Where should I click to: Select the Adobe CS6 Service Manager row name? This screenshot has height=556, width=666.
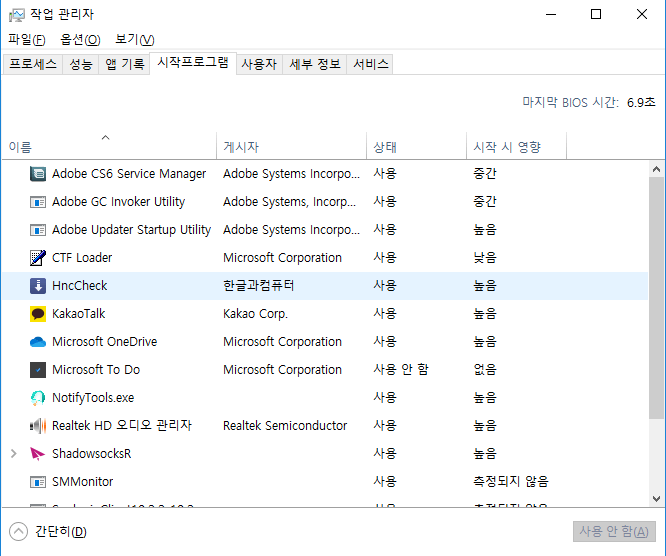(x=129, y=174)
